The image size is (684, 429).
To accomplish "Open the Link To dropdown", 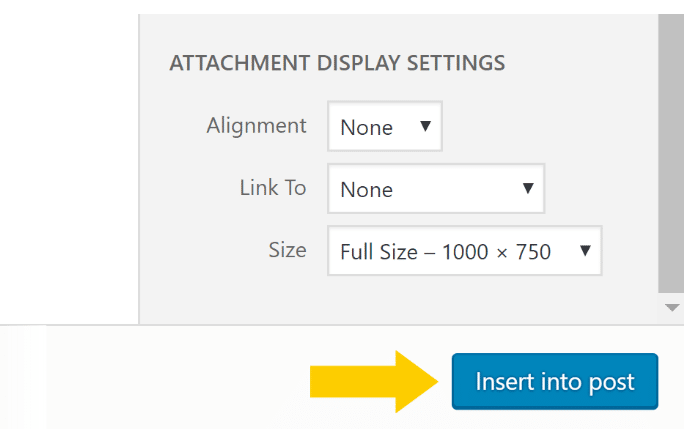I will (436, 189).
